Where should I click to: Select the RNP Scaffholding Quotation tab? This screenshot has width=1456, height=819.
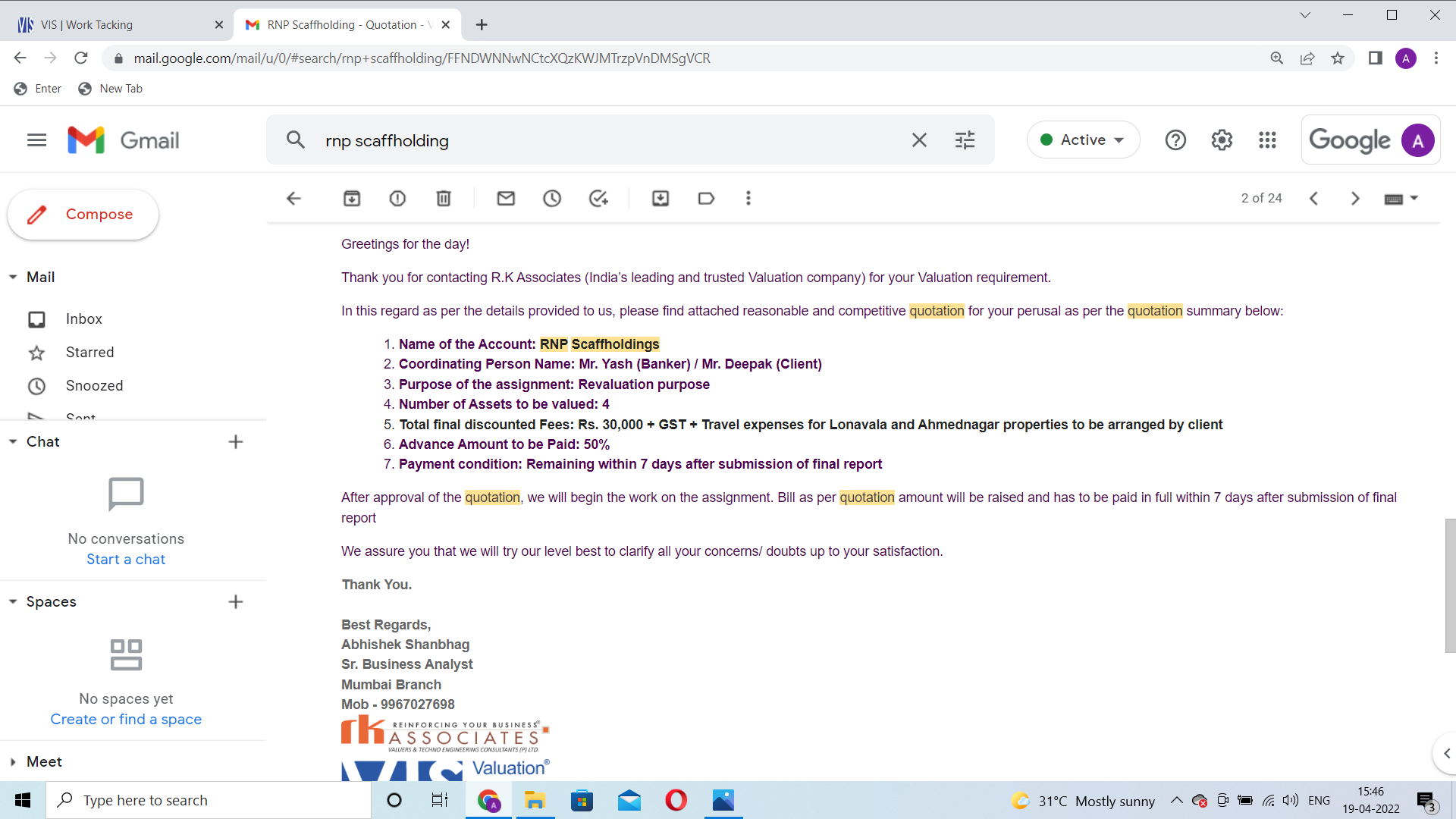coord(347,25)
